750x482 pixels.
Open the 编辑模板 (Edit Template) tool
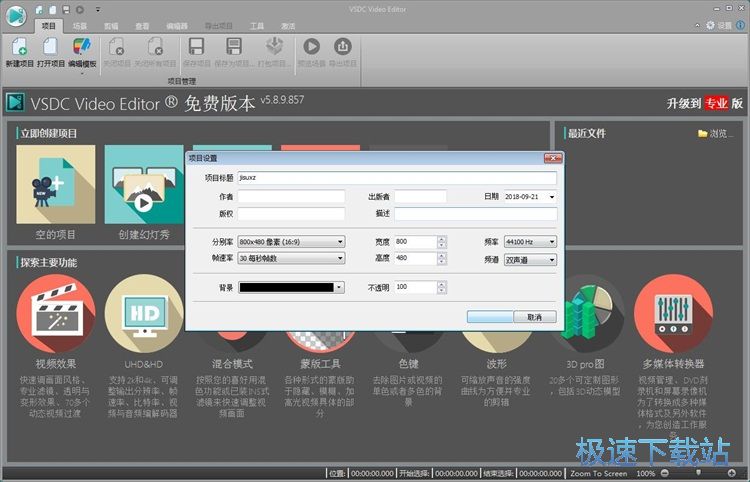81,47
